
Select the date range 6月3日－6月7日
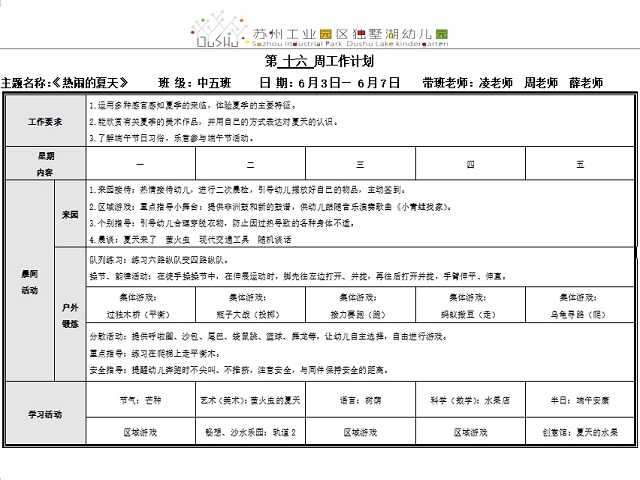click(347, 83)
